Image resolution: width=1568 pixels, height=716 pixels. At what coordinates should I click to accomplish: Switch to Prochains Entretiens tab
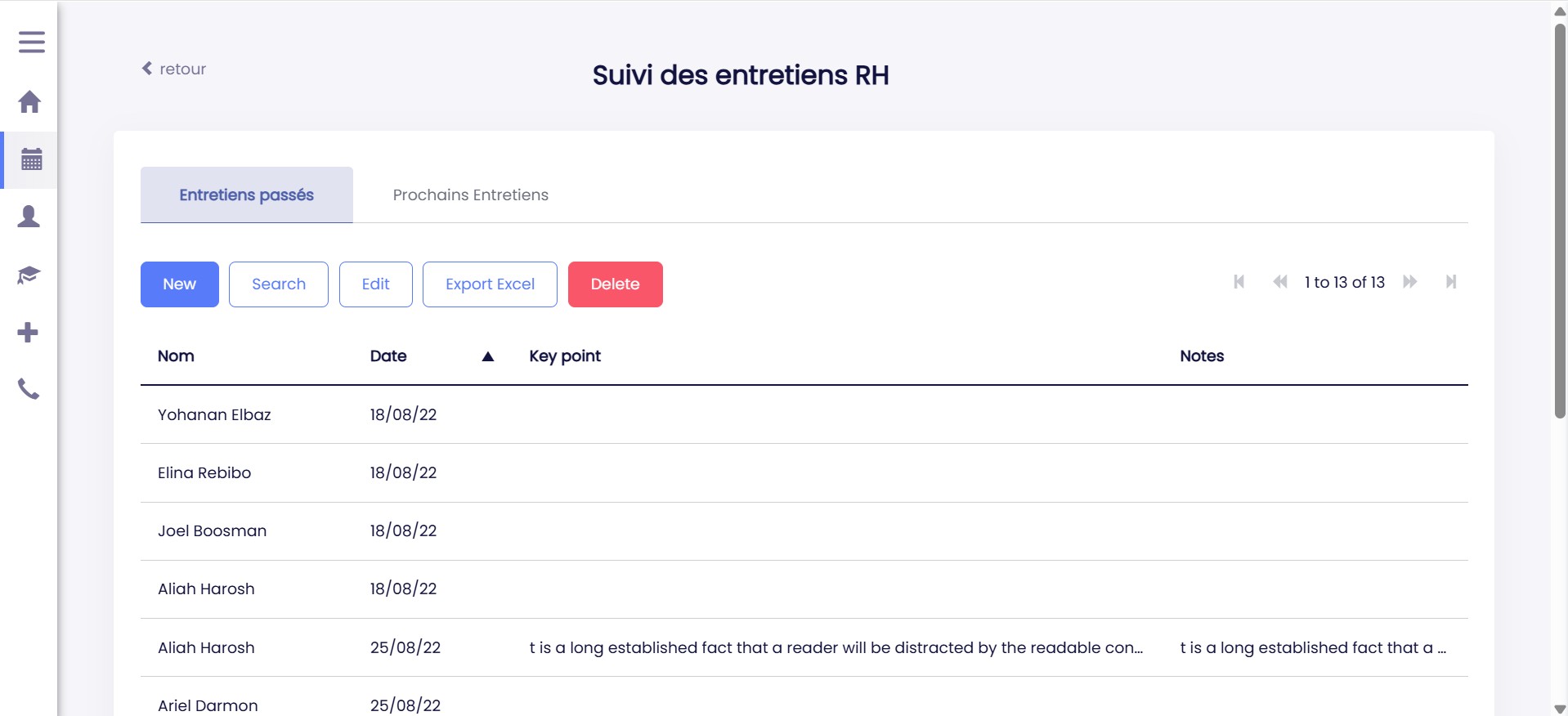(x=470, y=195)
